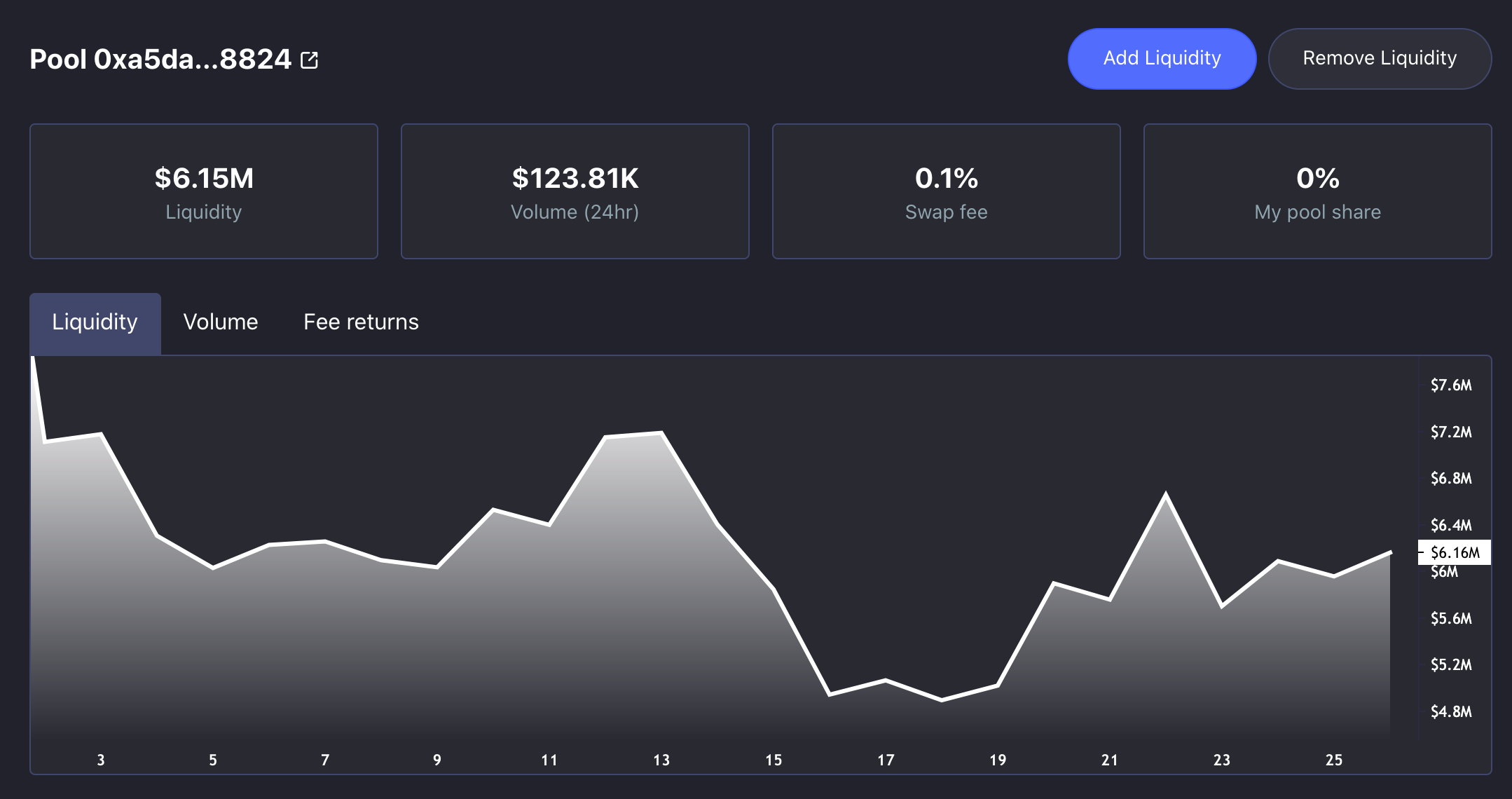This screenshot has width=1512, height=799.
Task: Select the $6.15M Liquidity stat card
Action: click(204, 191)
